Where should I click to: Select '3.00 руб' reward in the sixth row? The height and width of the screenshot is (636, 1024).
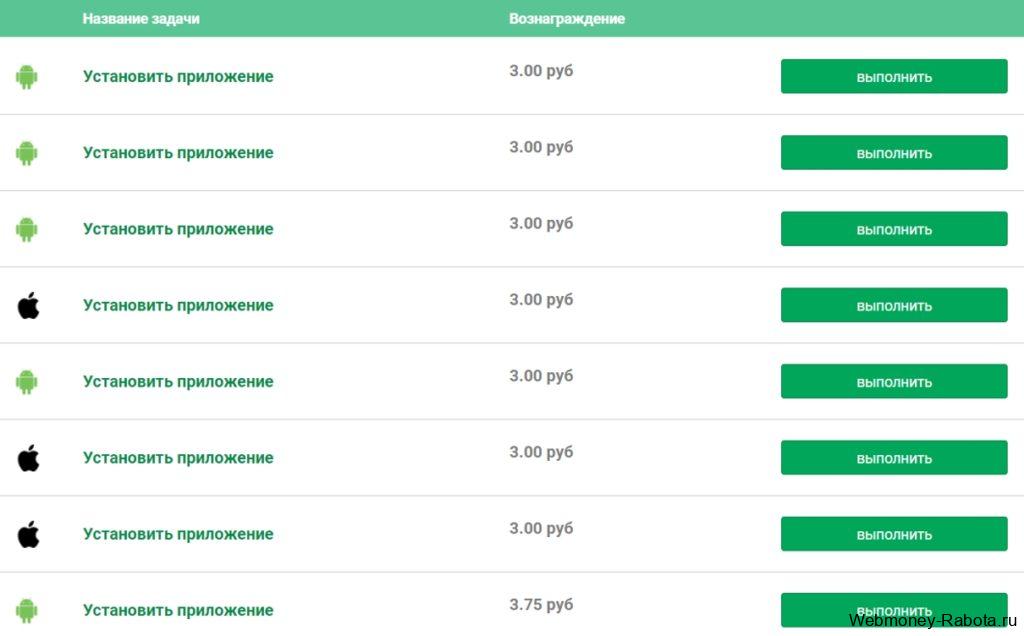[x=541, y=453]
